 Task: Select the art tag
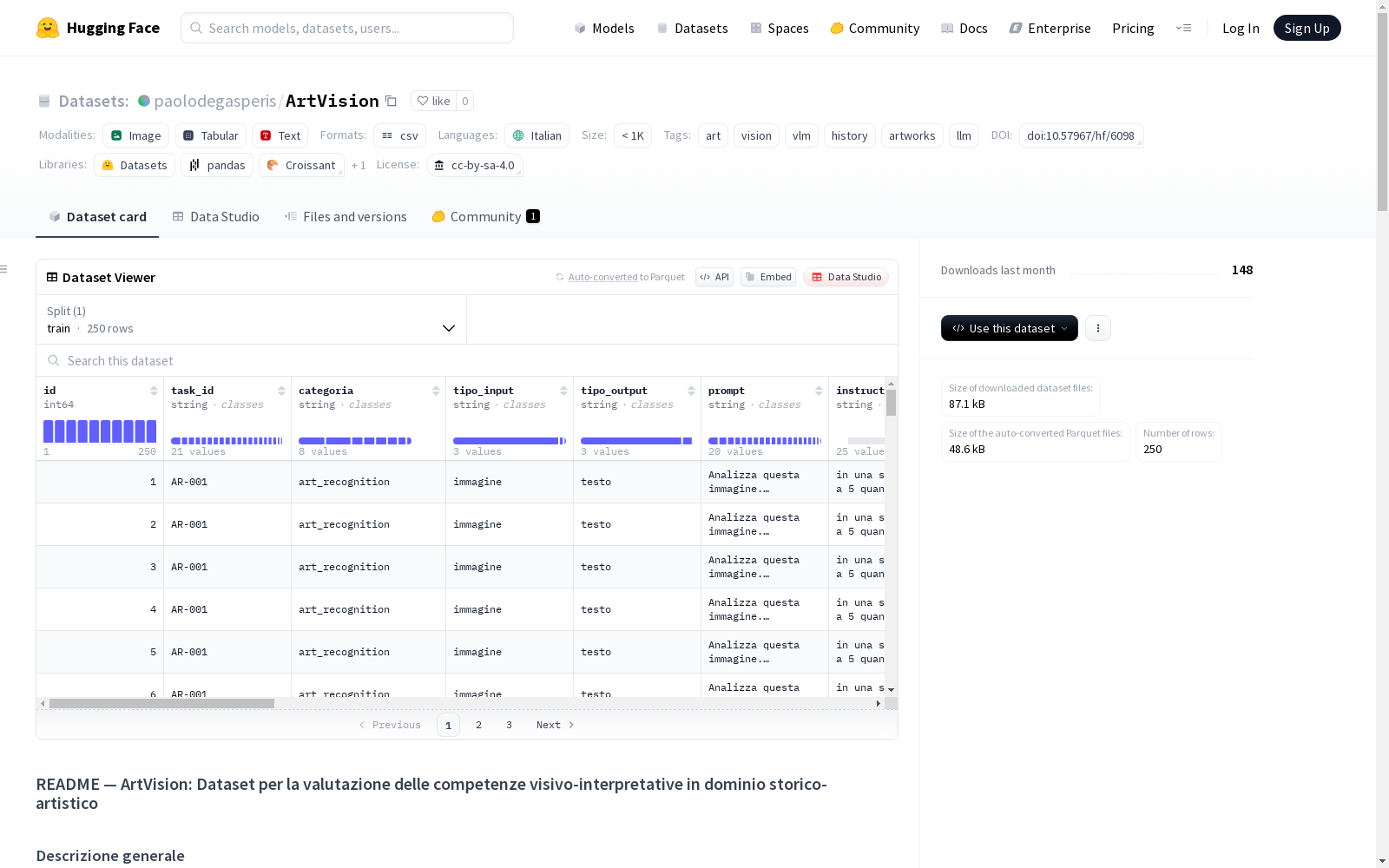click(713, 135)
